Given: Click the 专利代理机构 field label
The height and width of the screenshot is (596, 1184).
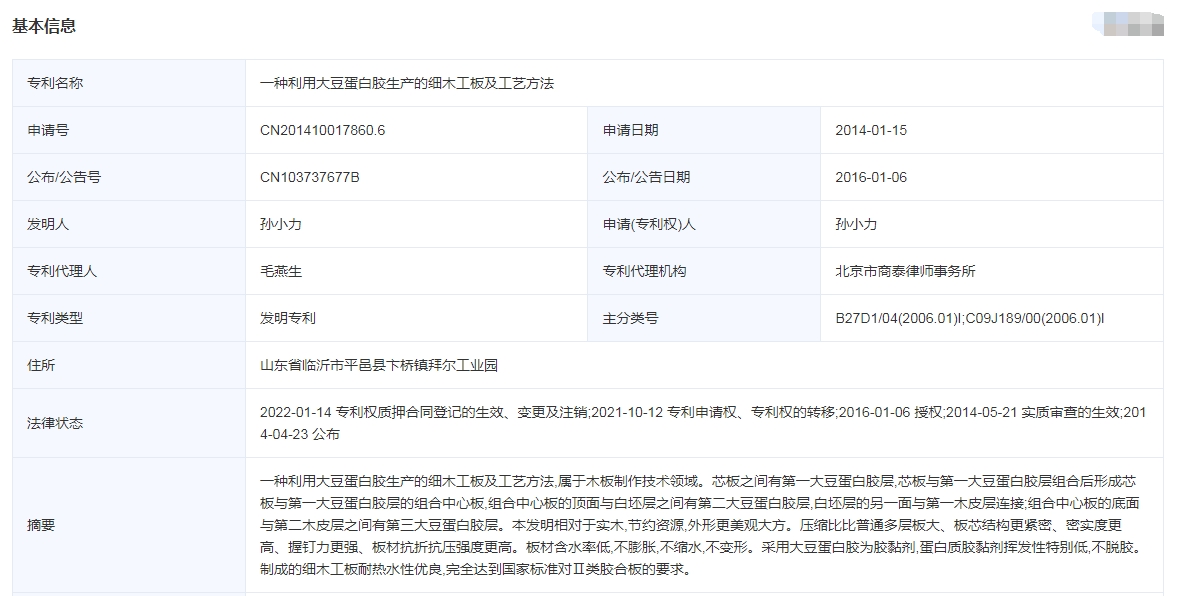Looking at the screenshot, I should pos(644,271).
